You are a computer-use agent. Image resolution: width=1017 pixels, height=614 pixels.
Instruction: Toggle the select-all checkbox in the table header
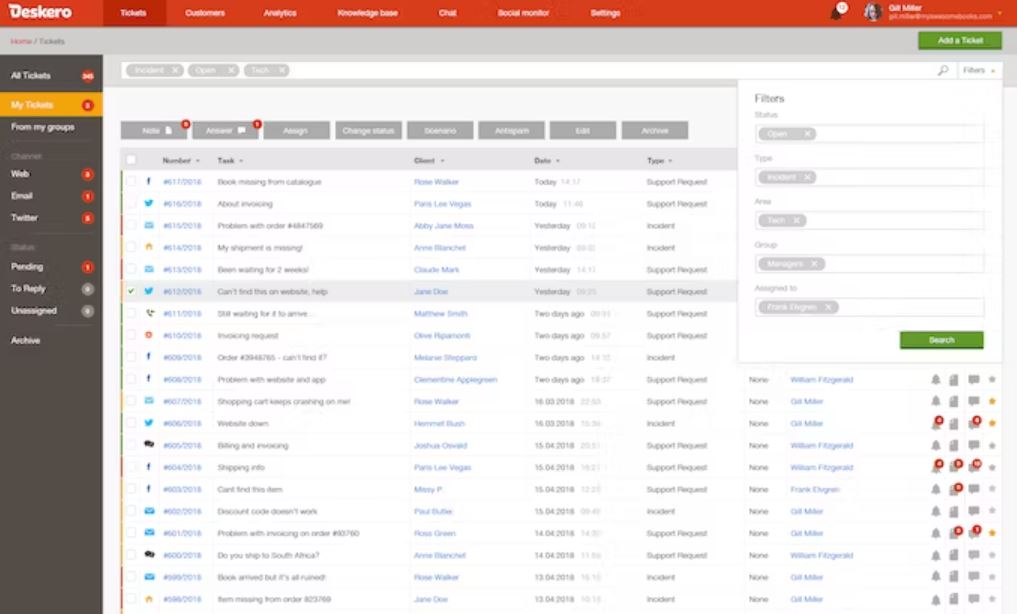click(132, 159)
